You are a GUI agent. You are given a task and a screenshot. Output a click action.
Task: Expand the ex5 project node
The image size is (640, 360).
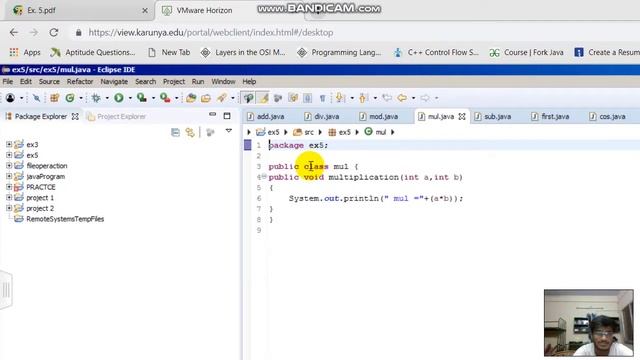[x=9, y=155]
